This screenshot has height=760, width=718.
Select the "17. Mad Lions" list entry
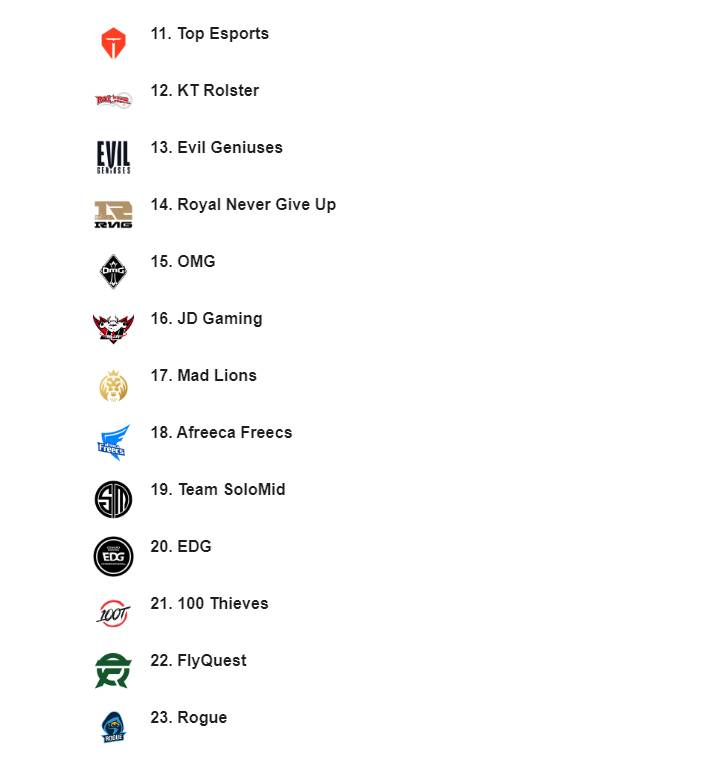(204, 376)
